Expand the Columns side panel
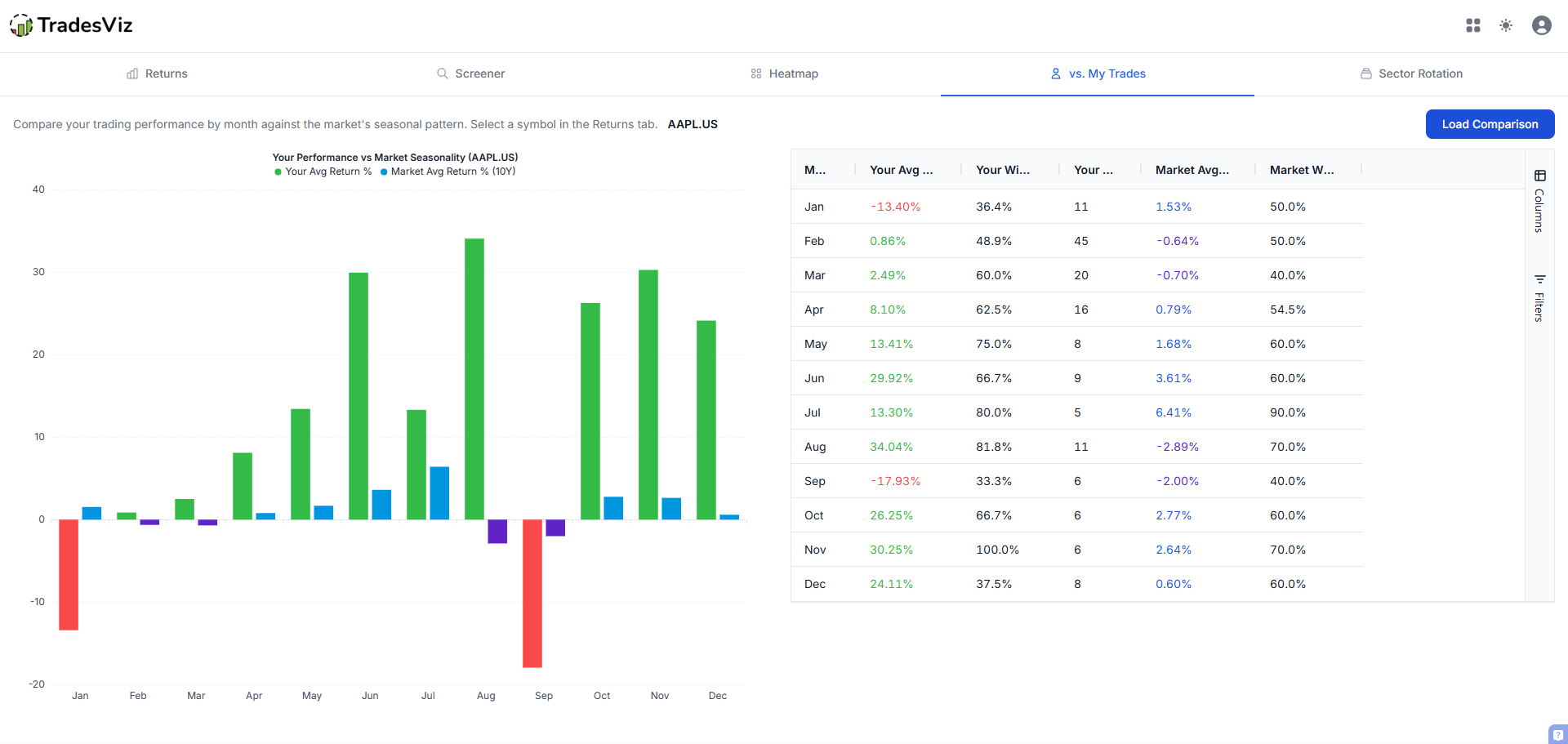This screenshot has height=744, width=1568. click(x=1540, y=202)
